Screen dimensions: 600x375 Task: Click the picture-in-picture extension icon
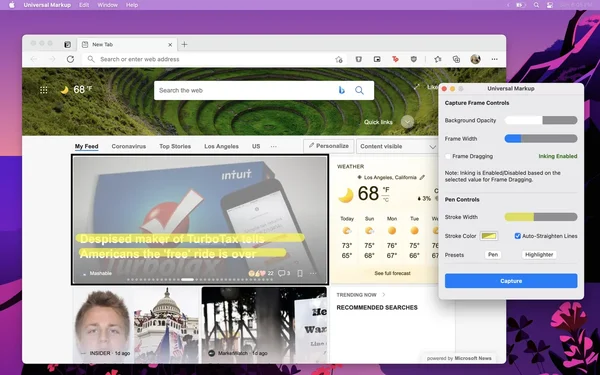[377, 59]
